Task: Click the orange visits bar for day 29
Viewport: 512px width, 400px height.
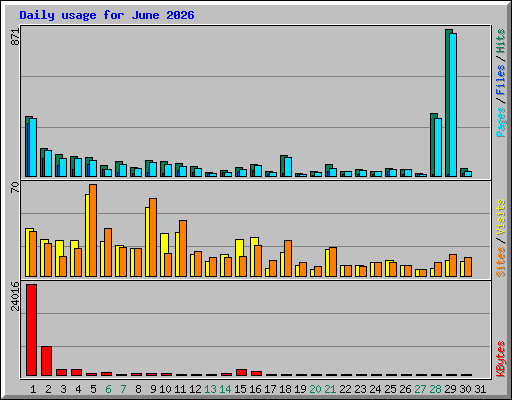Action: tap(453, 265)
